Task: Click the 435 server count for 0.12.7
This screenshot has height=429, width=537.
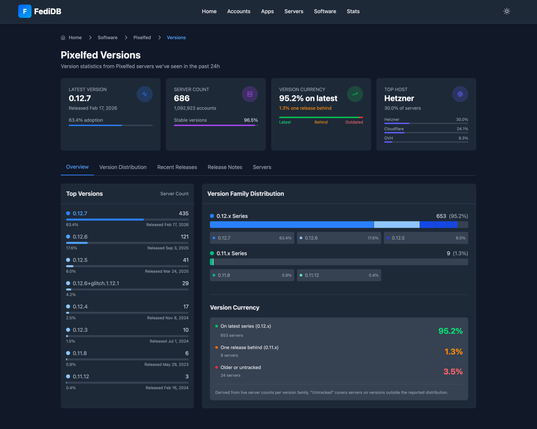Action: point(184,213)
